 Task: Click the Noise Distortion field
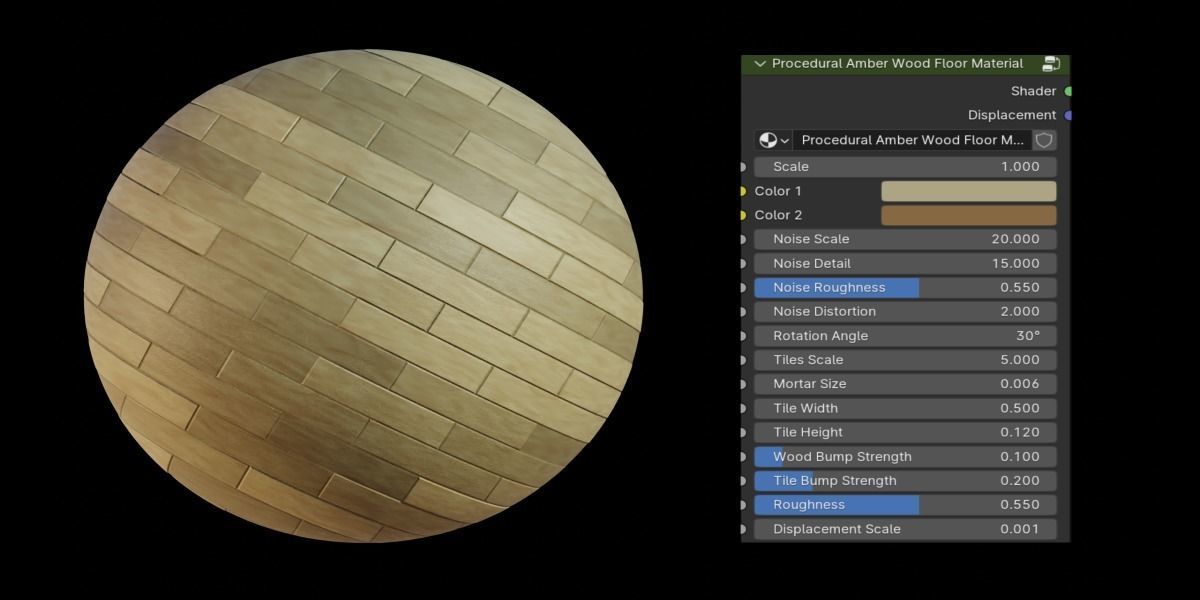(905, 311)
